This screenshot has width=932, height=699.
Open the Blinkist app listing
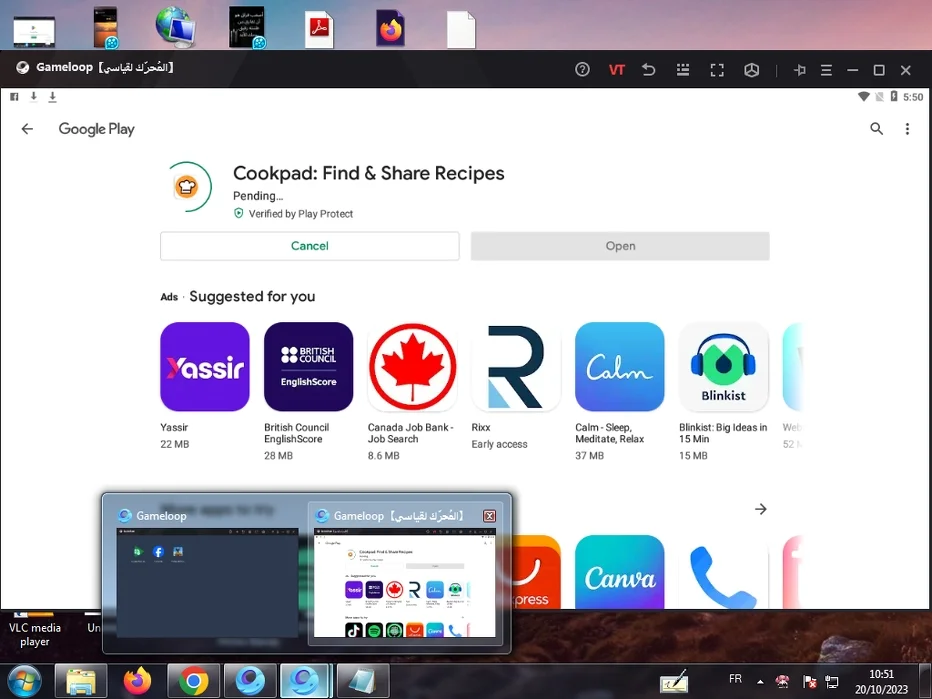click(x=723, y=367)
